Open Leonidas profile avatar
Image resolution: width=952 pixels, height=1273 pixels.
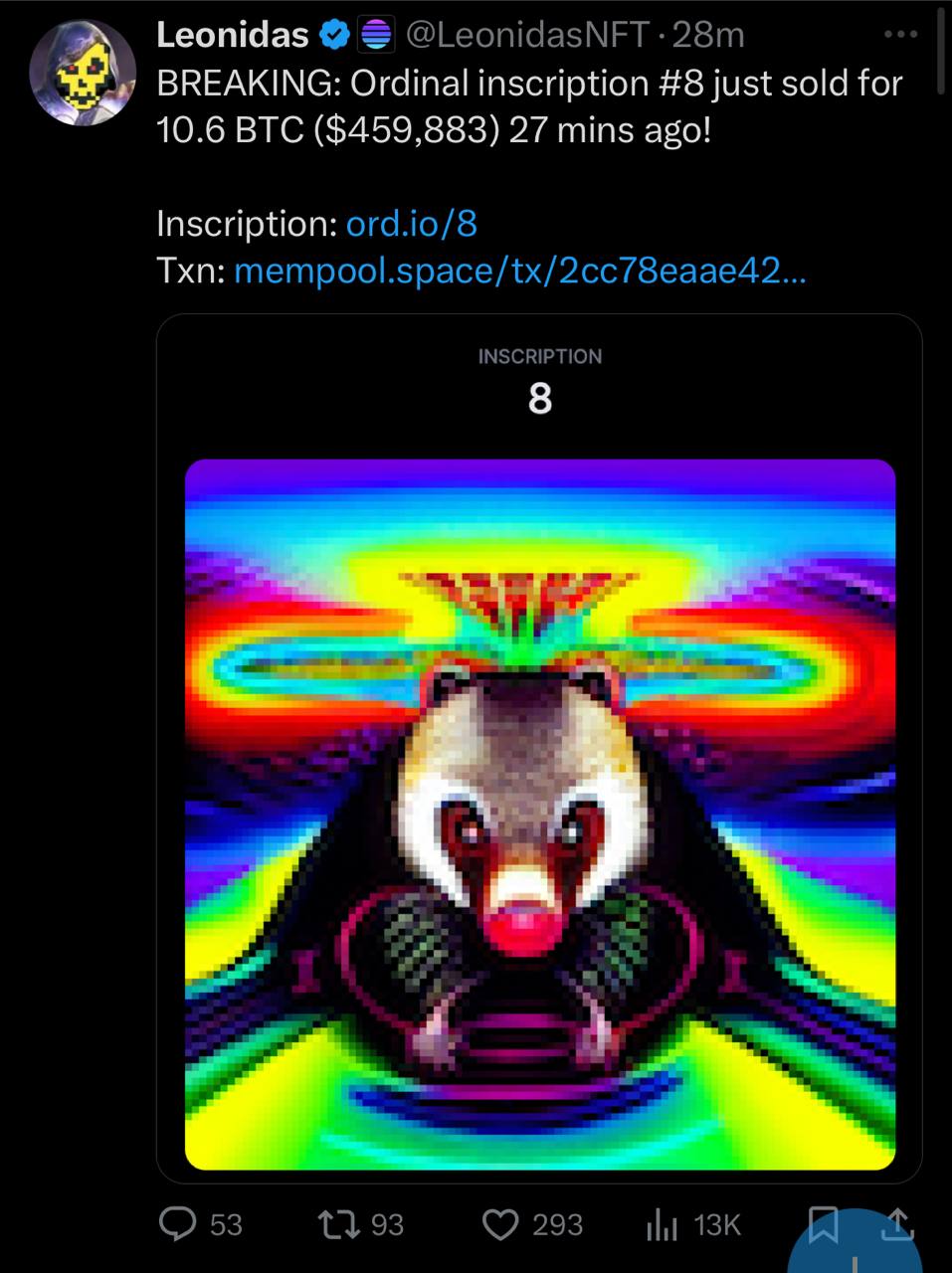coord(82,73)
